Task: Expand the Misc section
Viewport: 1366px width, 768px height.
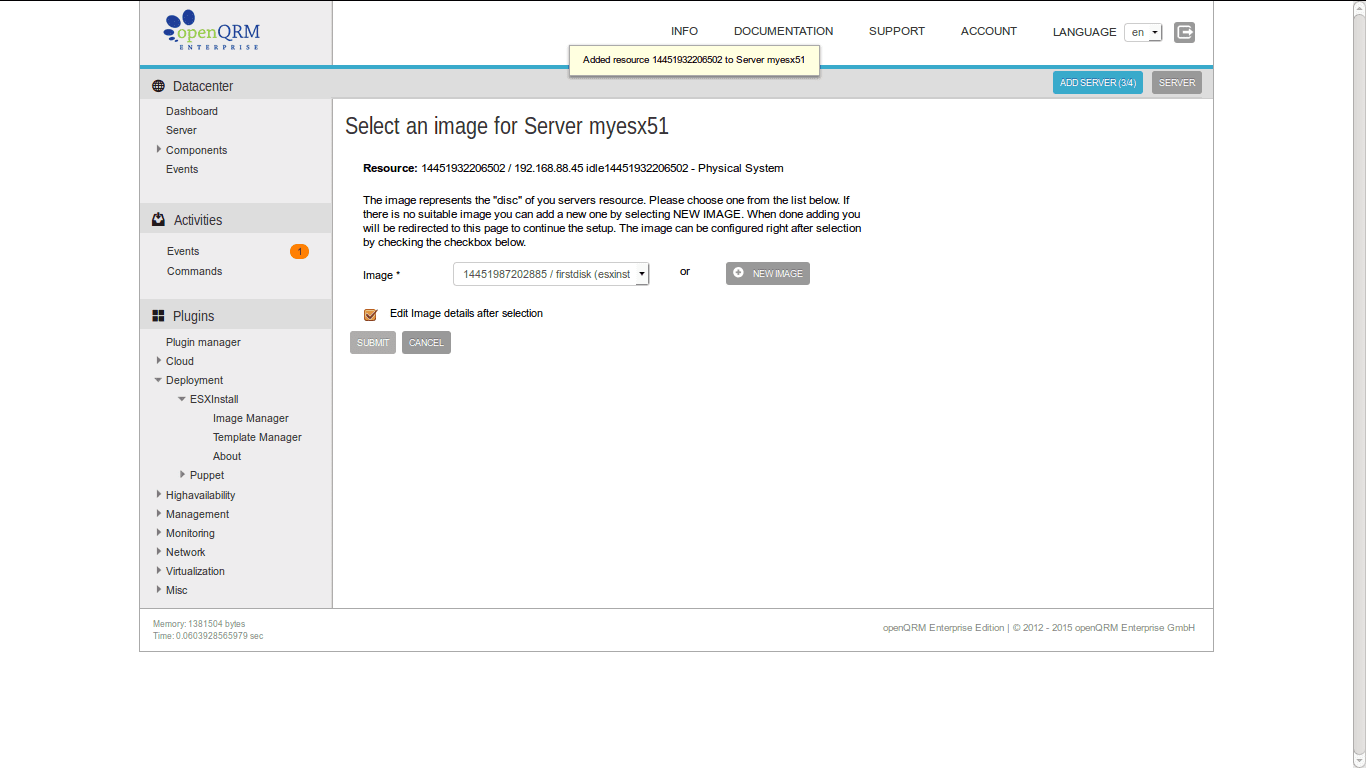Action: click(x=159, y=590)
